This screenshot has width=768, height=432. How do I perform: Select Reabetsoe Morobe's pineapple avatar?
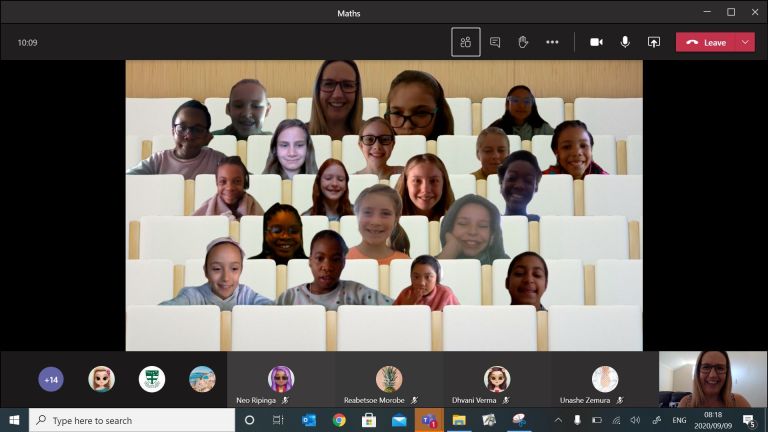[x=389, y=379]
